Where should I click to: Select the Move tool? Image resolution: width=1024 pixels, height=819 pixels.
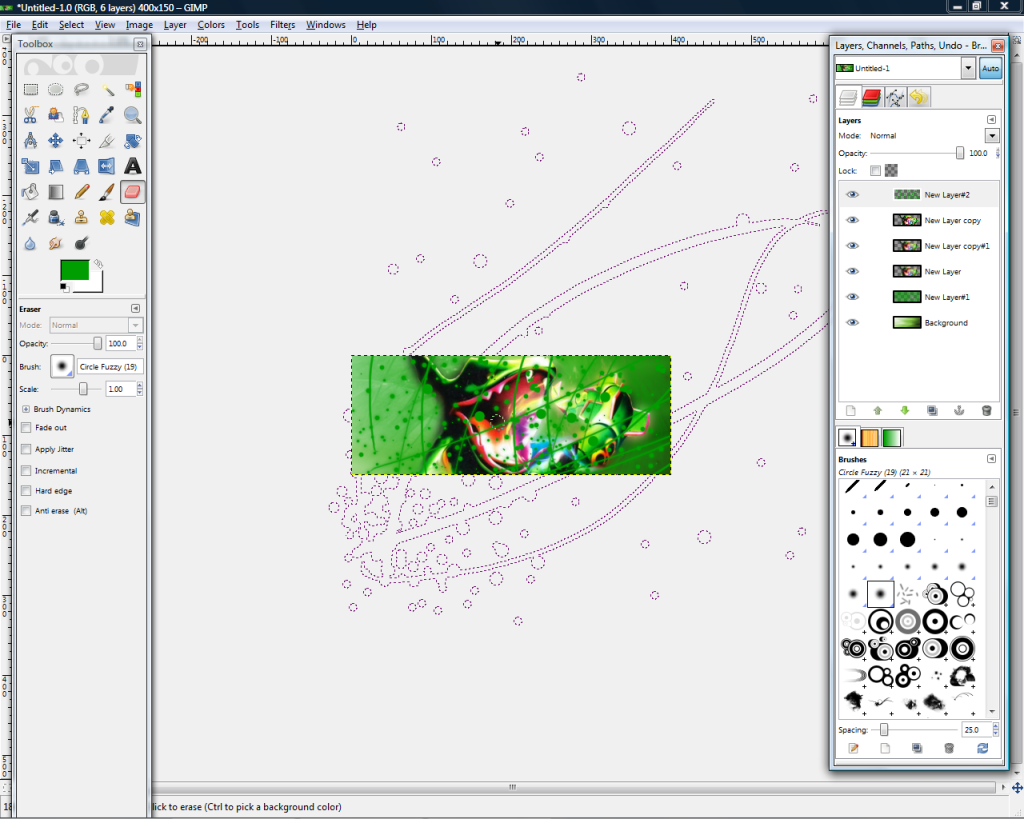tap(56, 140)
